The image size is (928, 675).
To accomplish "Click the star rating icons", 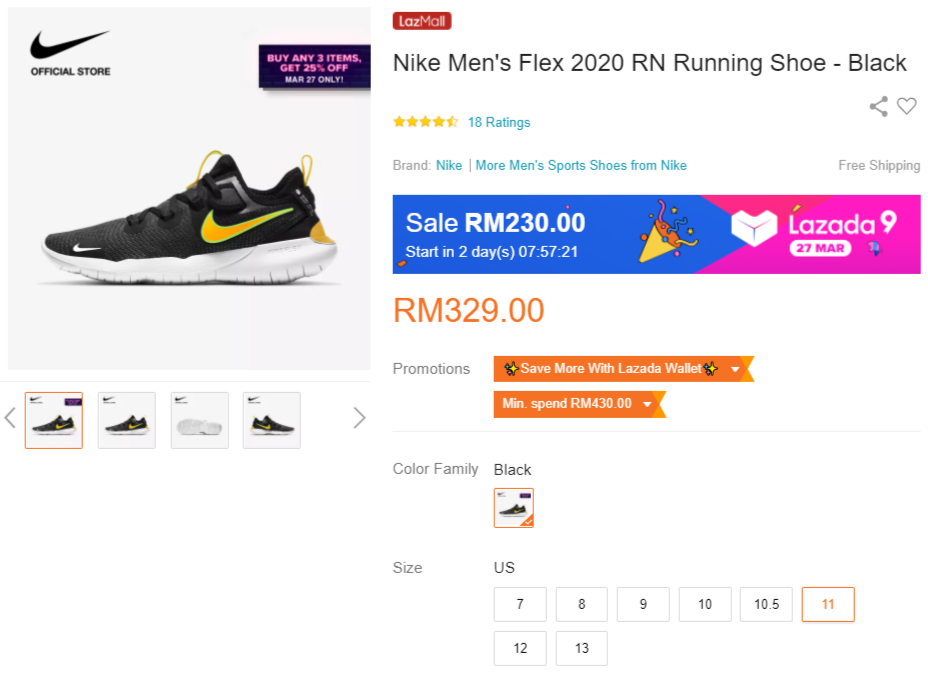I will [425, 122].
